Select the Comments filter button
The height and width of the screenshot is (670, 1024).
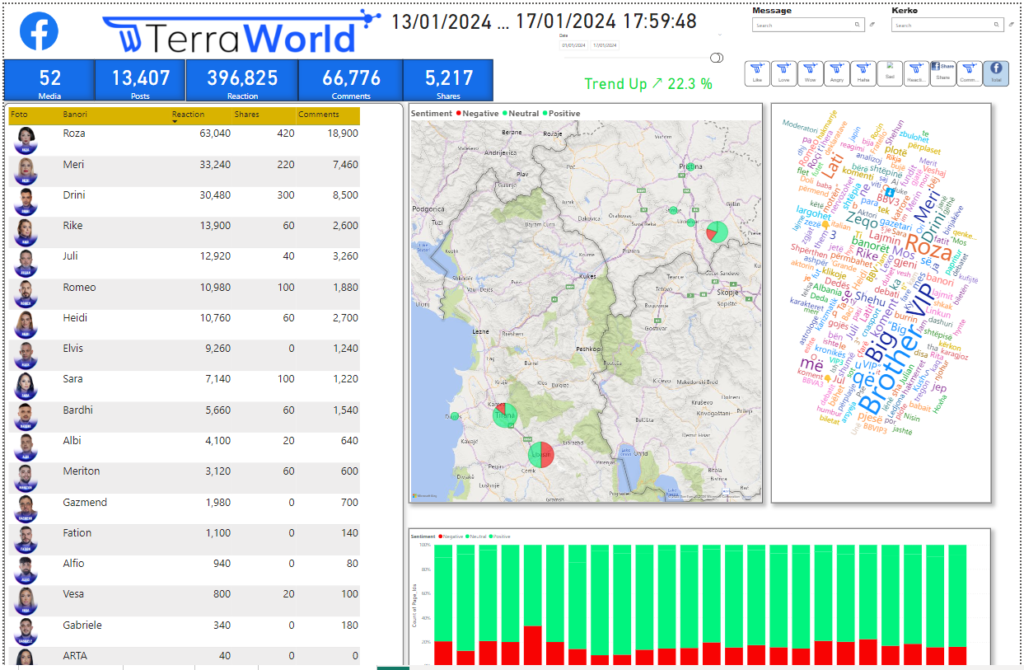point(969,73)
